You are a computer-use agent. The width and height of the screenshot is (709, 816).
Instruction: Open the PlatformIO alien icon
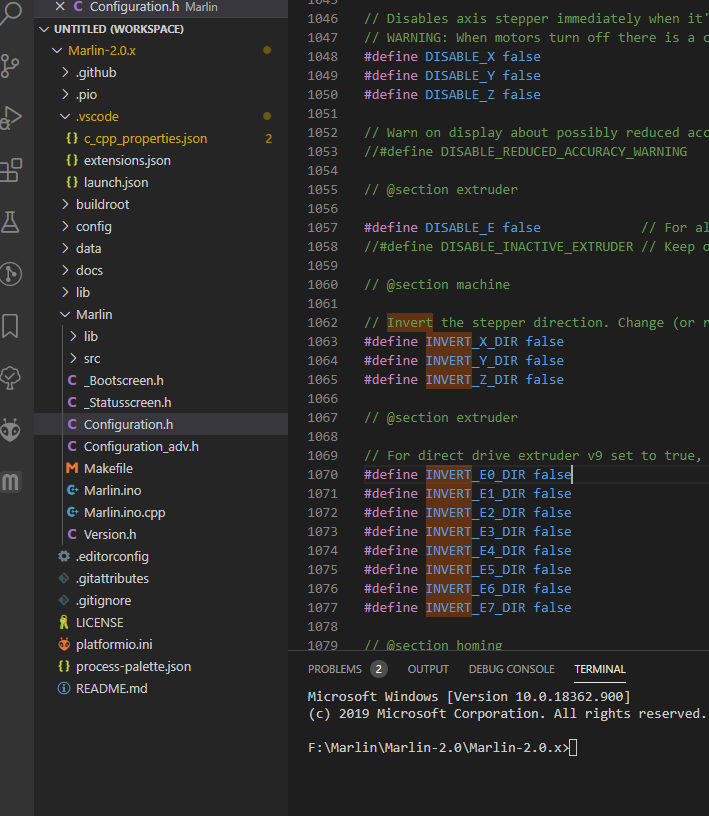click(10, 430)
